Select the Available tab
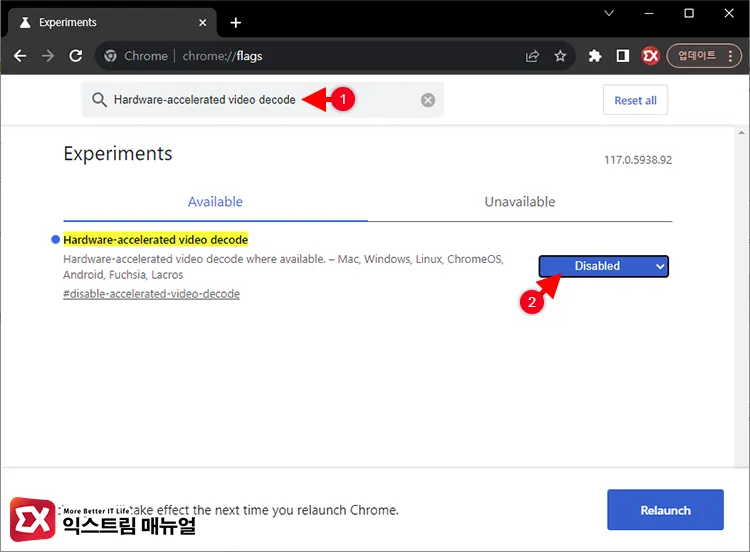This screenshot has height=552, width=750. [x=215, y=201]
